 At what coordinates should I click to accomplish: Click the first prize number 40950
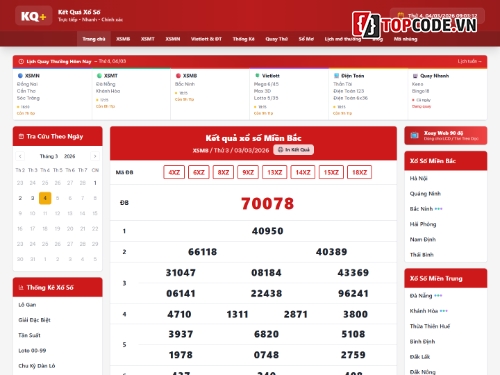(x=267, y=231)
